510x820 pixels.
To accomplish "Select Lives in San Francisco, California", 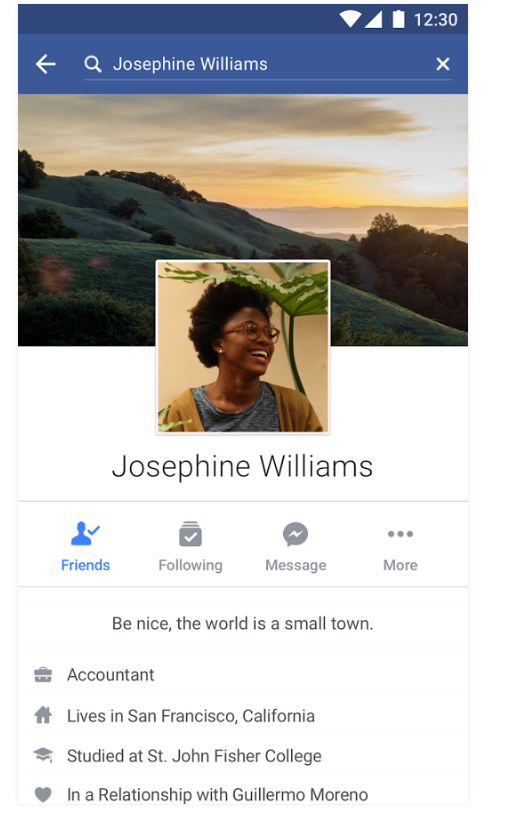I will 191,716.
